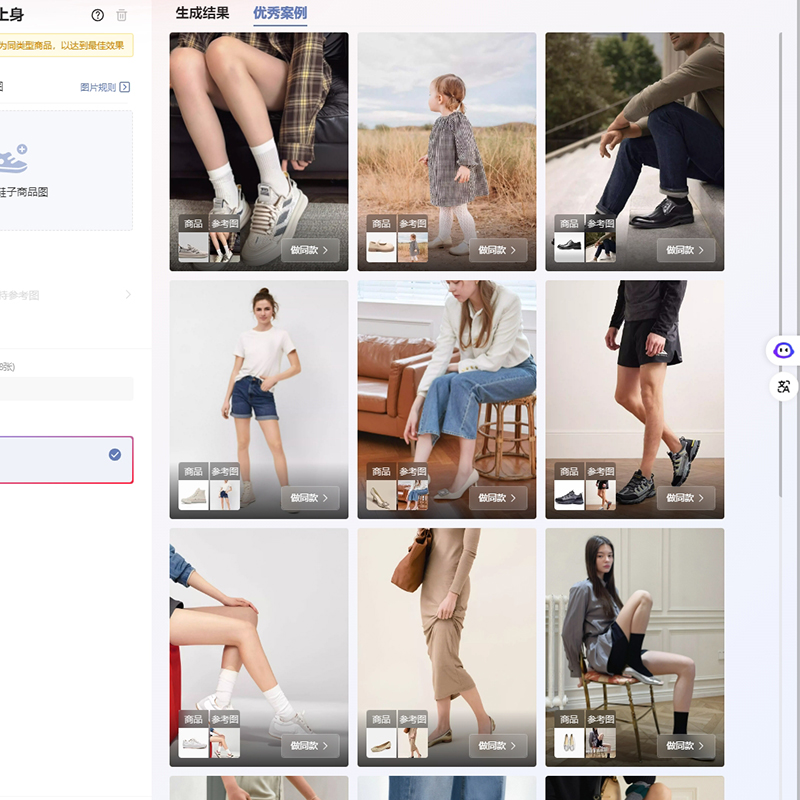Viewport: 800px width, 800px height.
Task: Switch to the 优秀案例 tab
Action: pyautogui.click(x=280, y=13)
